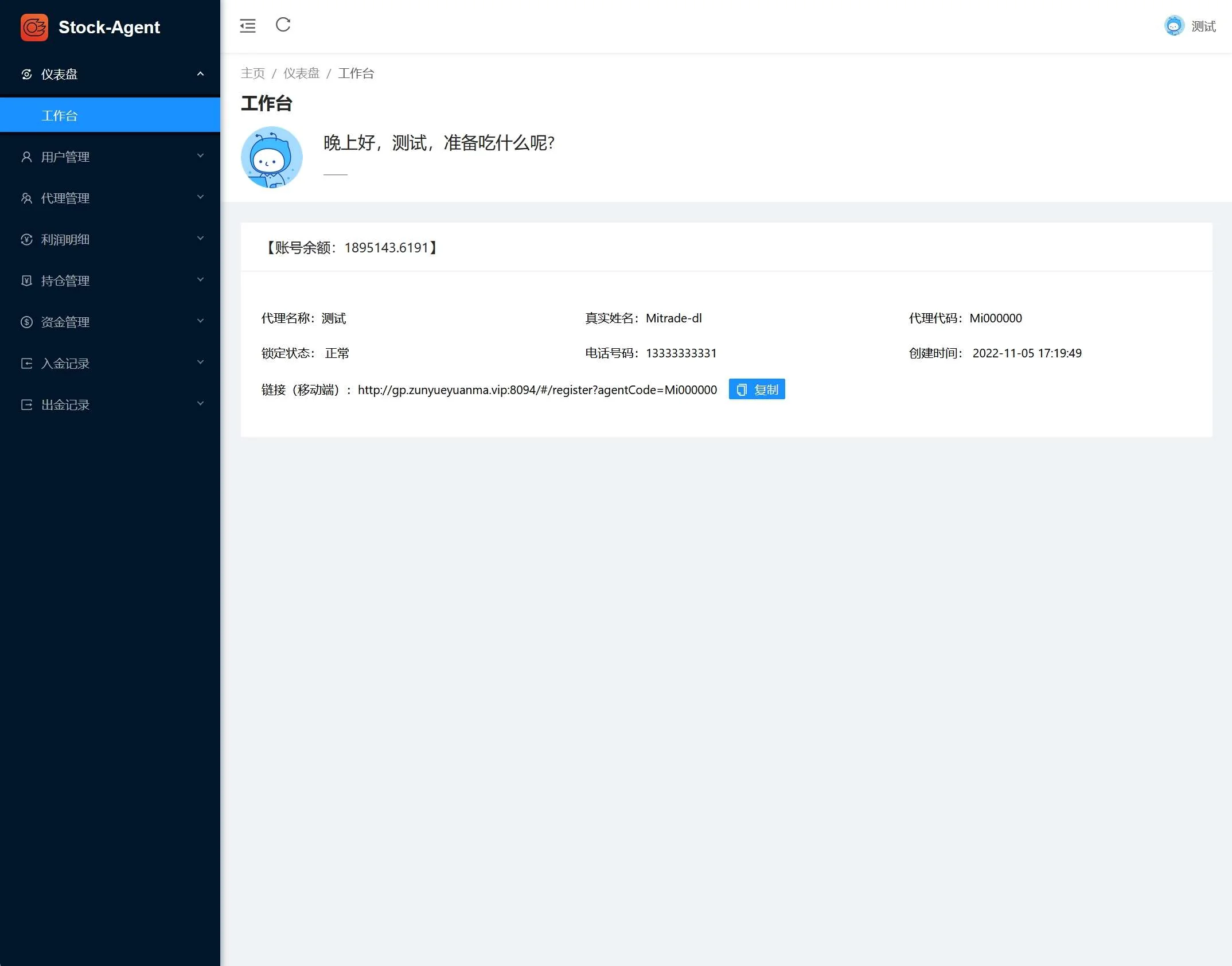Click the 仪表盘 breadcrumb link

click(x=301, y=73)
